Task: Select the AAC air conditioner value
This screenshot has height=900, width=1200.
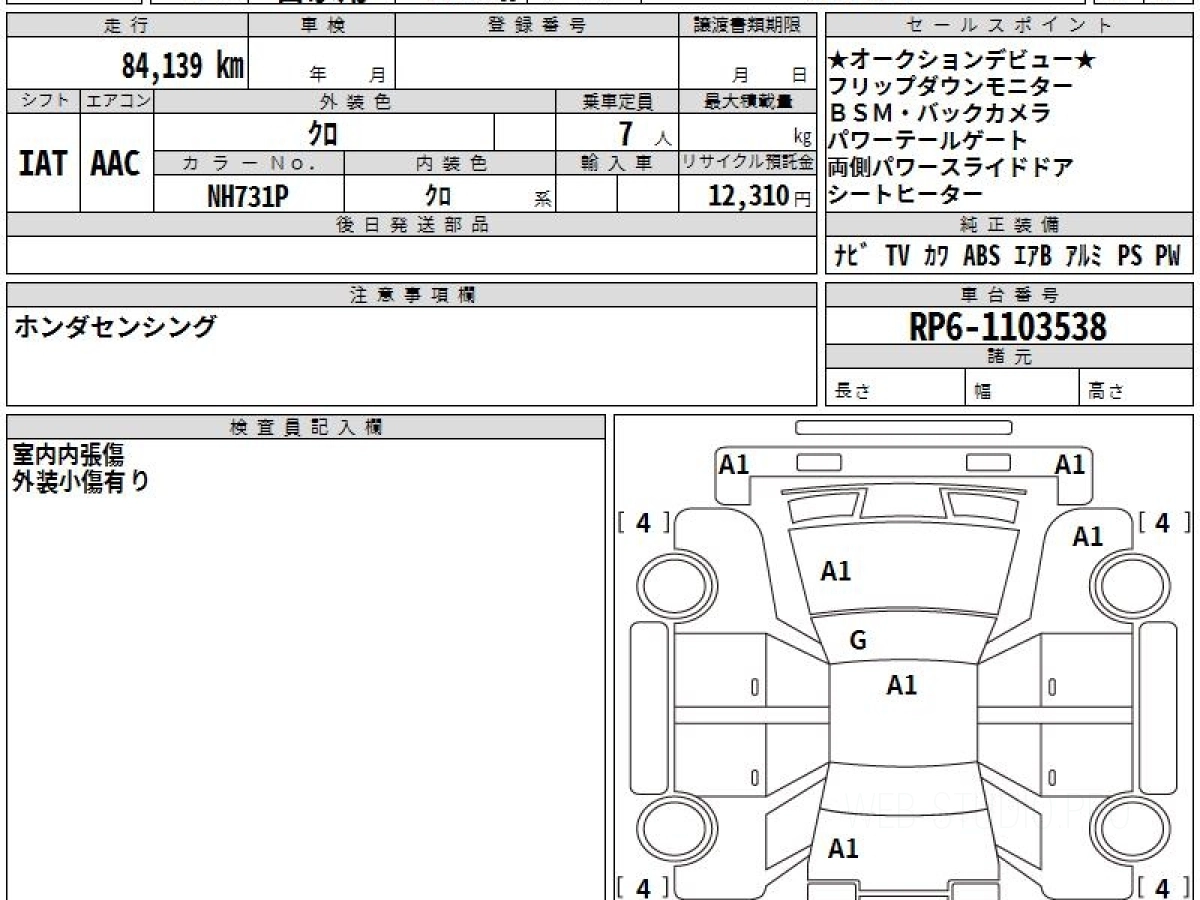Action: [116, 165]
